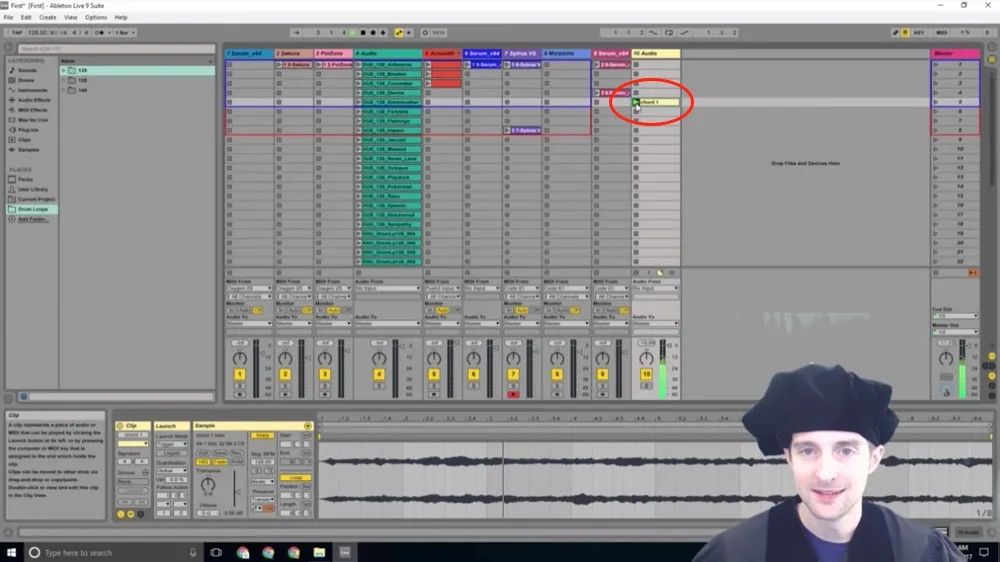This screenshot has height=562, width=1000.
Task: Click the transport Stop button
Action: coord(363,33)
